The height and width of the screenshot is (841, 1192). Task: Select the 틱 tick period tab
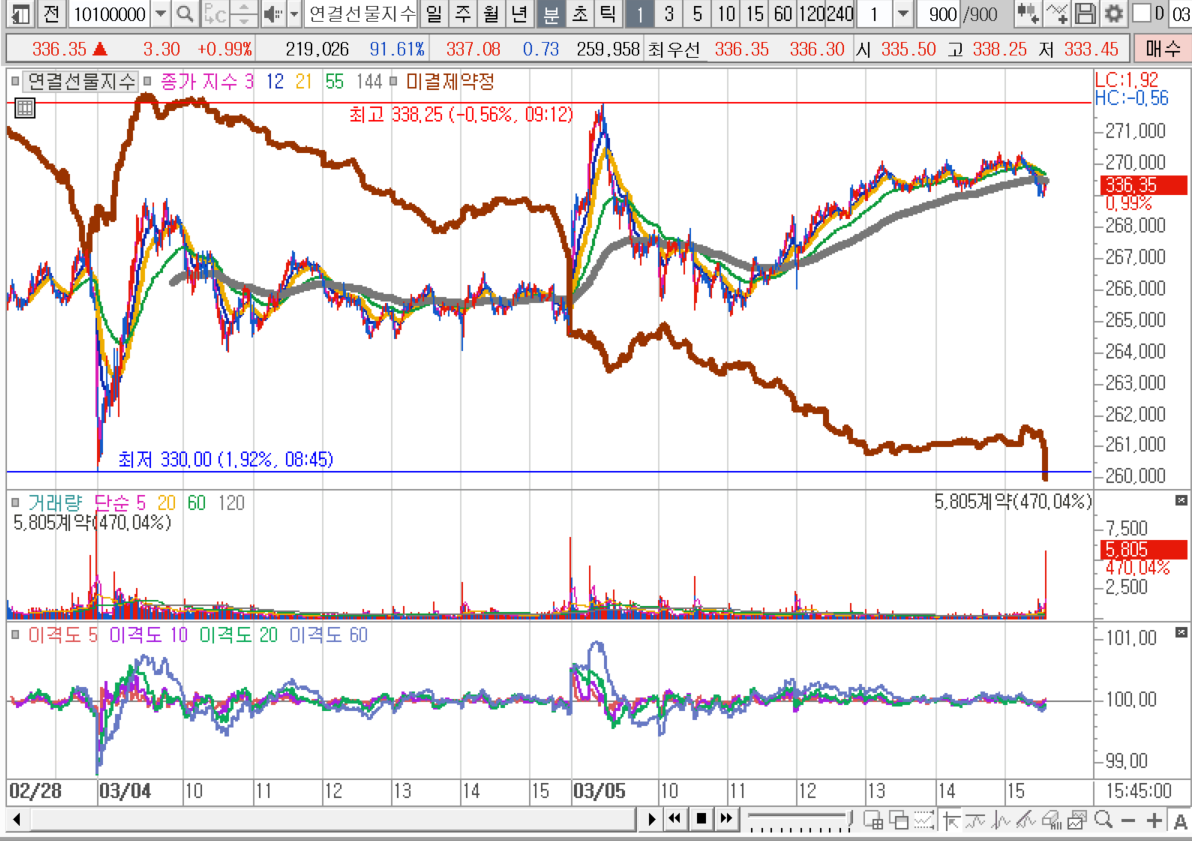[606, 14]
